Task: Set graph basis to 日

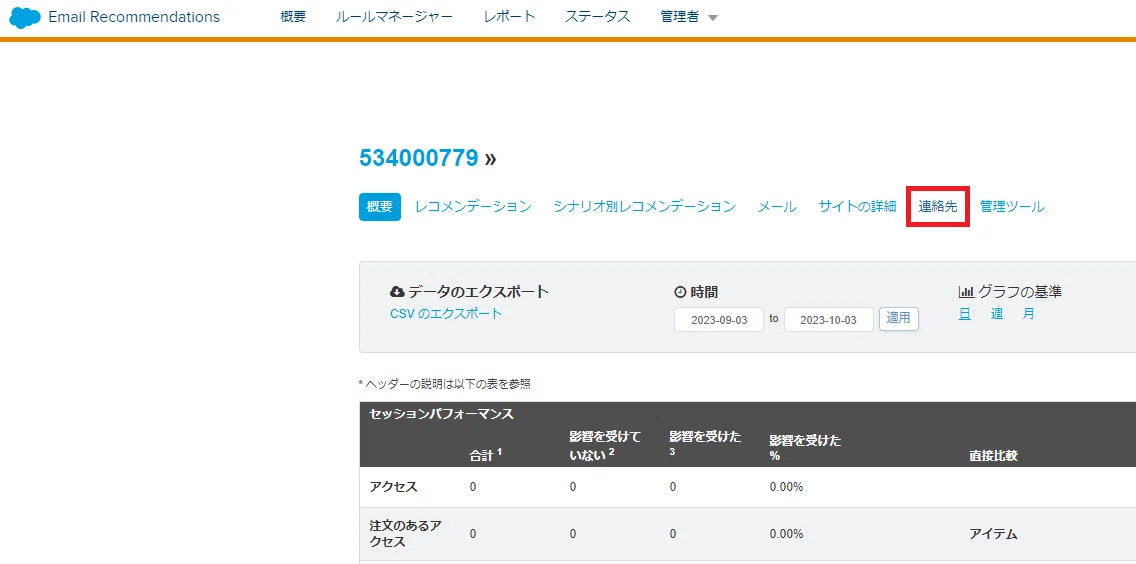Action: coord(965,314)
